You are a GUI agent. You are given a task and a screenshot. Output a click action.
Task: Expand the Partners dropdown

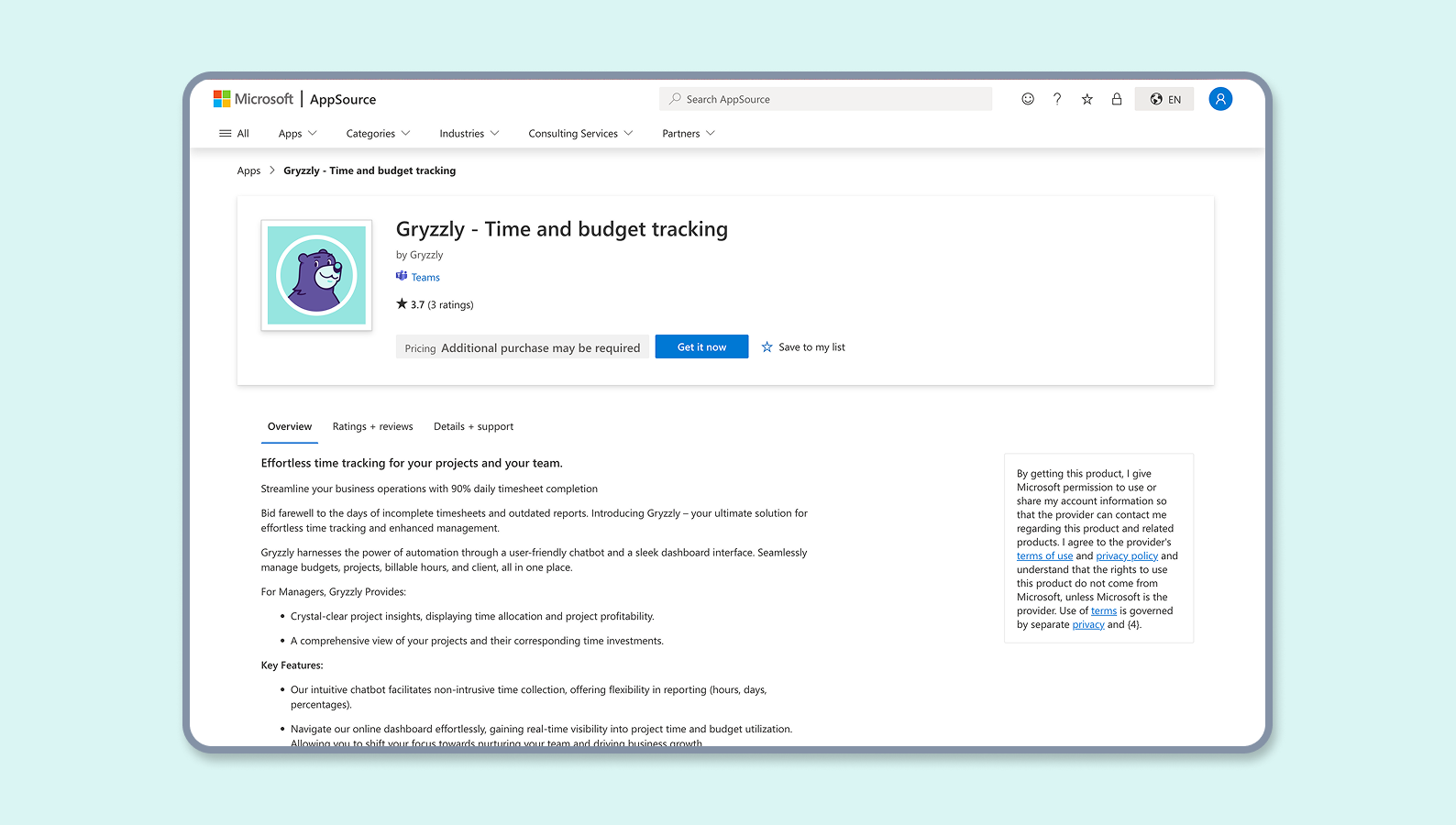[x=689, y=134]
